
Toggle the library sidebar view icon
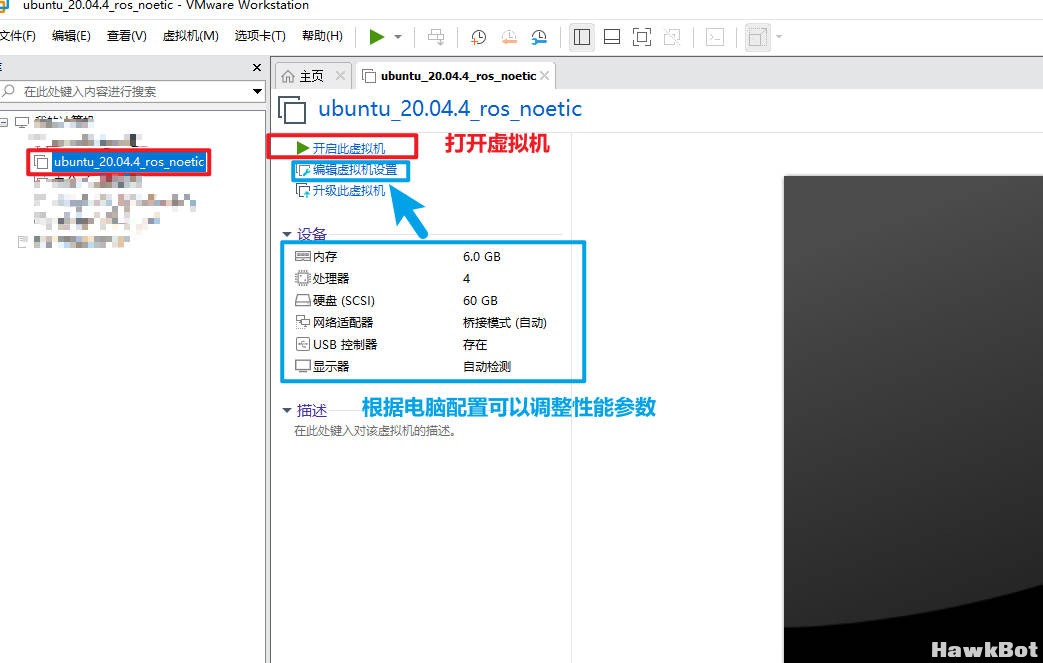click(x=582, y=37)
